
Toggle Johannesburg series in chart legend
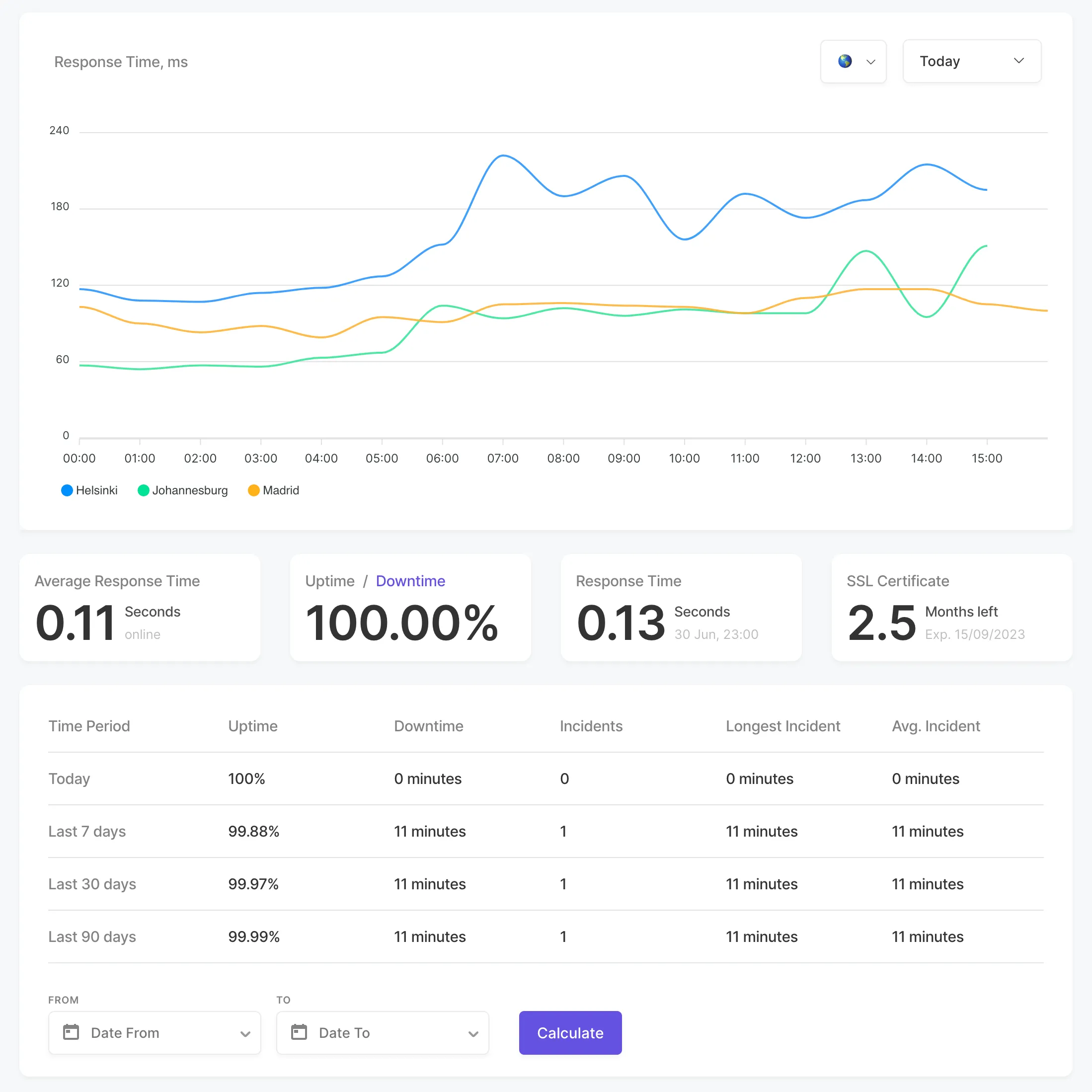pos(182,490)
